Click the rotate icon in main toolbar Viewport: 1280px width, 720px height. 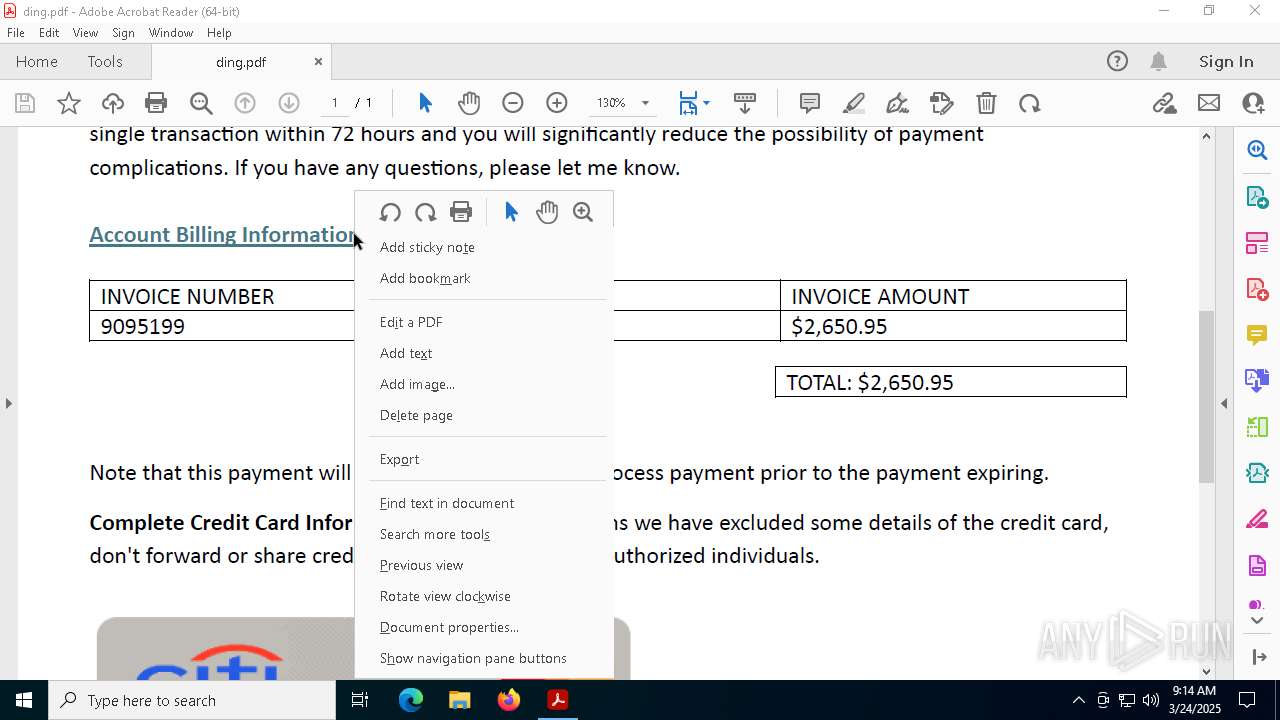tap(1030, 103)
